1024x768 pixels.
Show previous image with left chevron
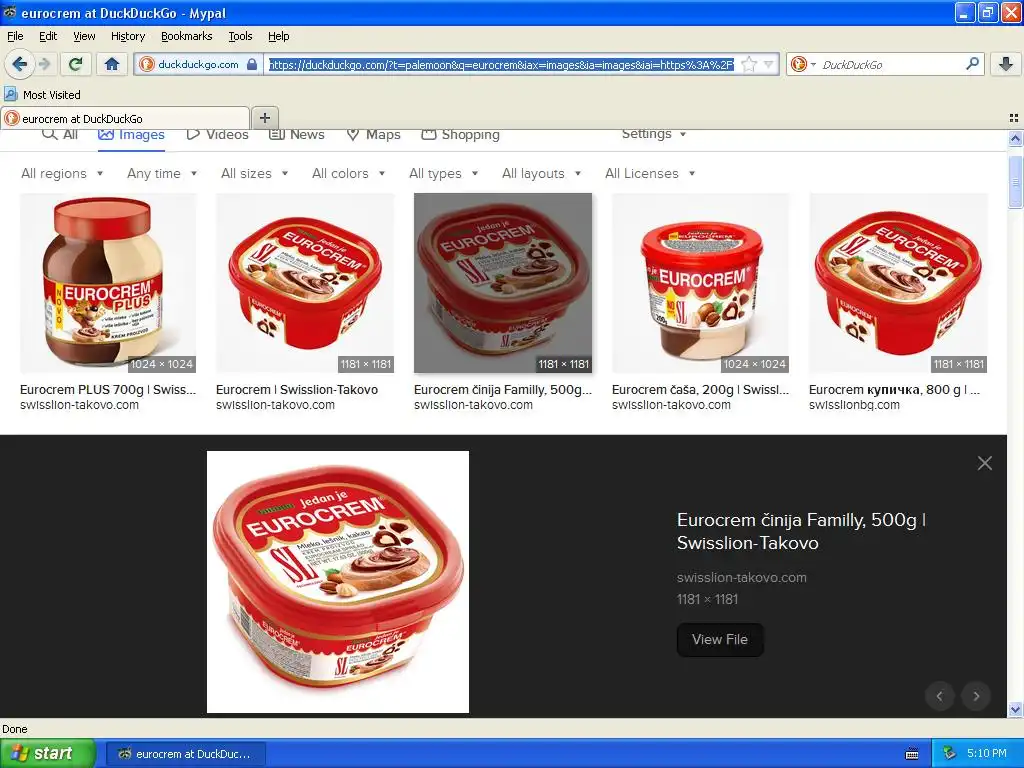click(940, 696)
